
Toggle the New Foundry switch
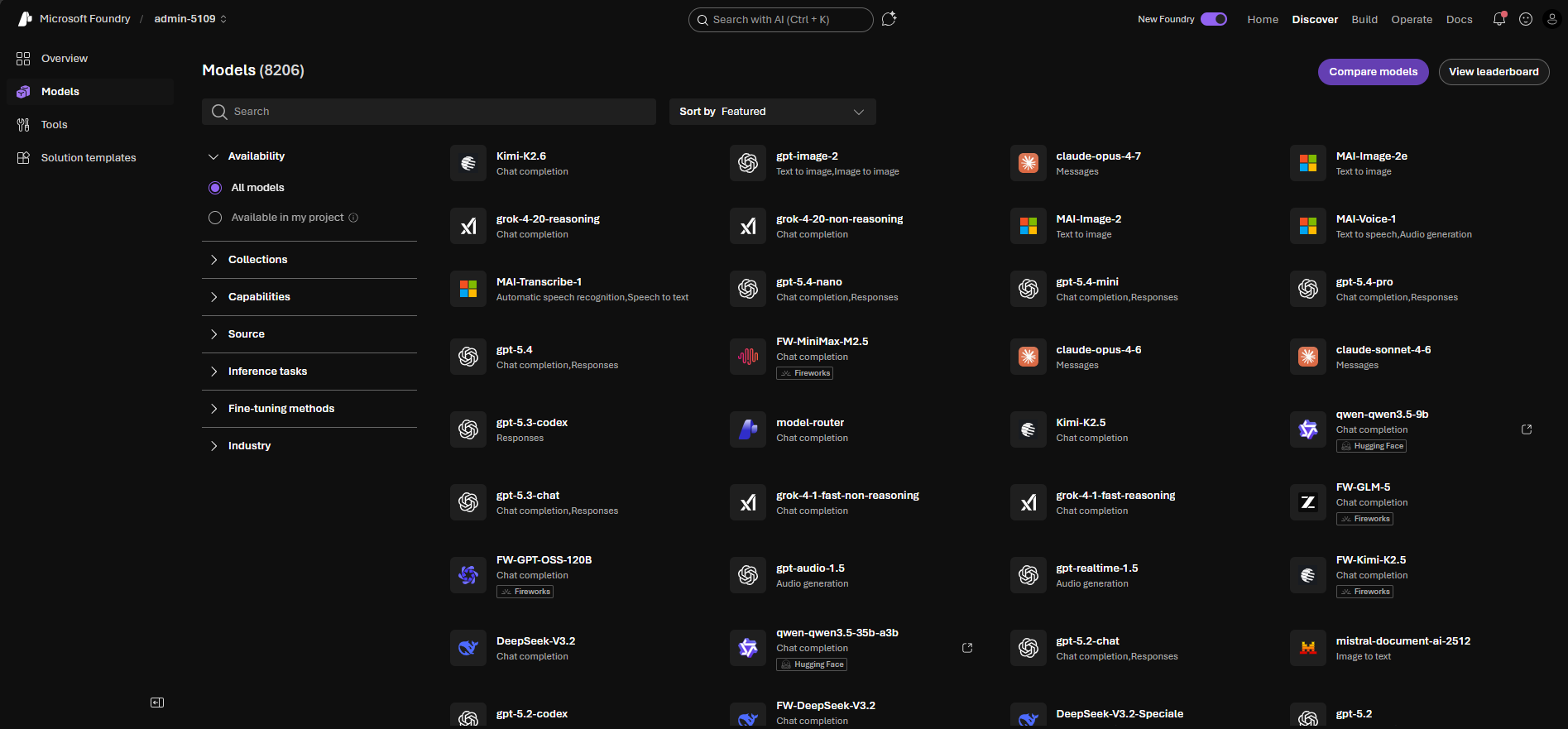[1214, 19]
